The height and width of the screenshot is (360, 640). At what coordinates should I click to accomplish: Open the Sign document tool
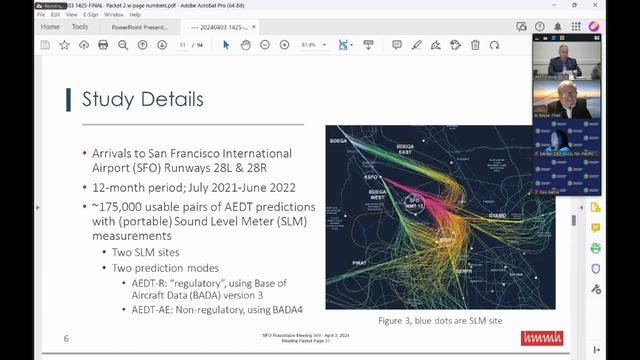click(x=436, y=45)
